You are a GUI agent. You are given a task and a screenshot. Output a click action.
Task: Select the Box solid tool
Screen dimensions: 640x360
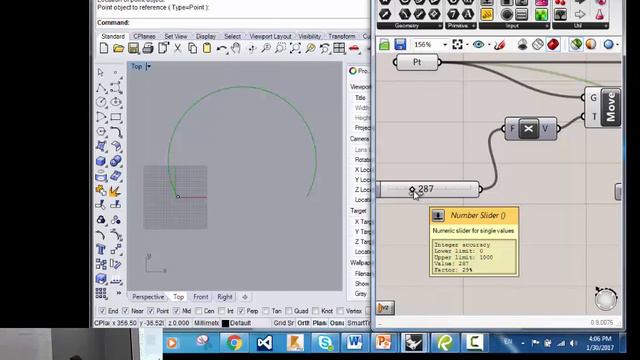101,161
